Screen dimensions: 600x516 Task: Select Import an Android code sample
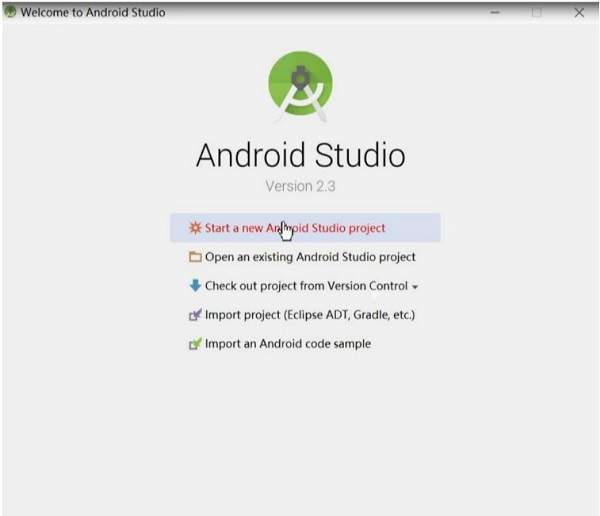pyautogui.click(x=288, y=344)
